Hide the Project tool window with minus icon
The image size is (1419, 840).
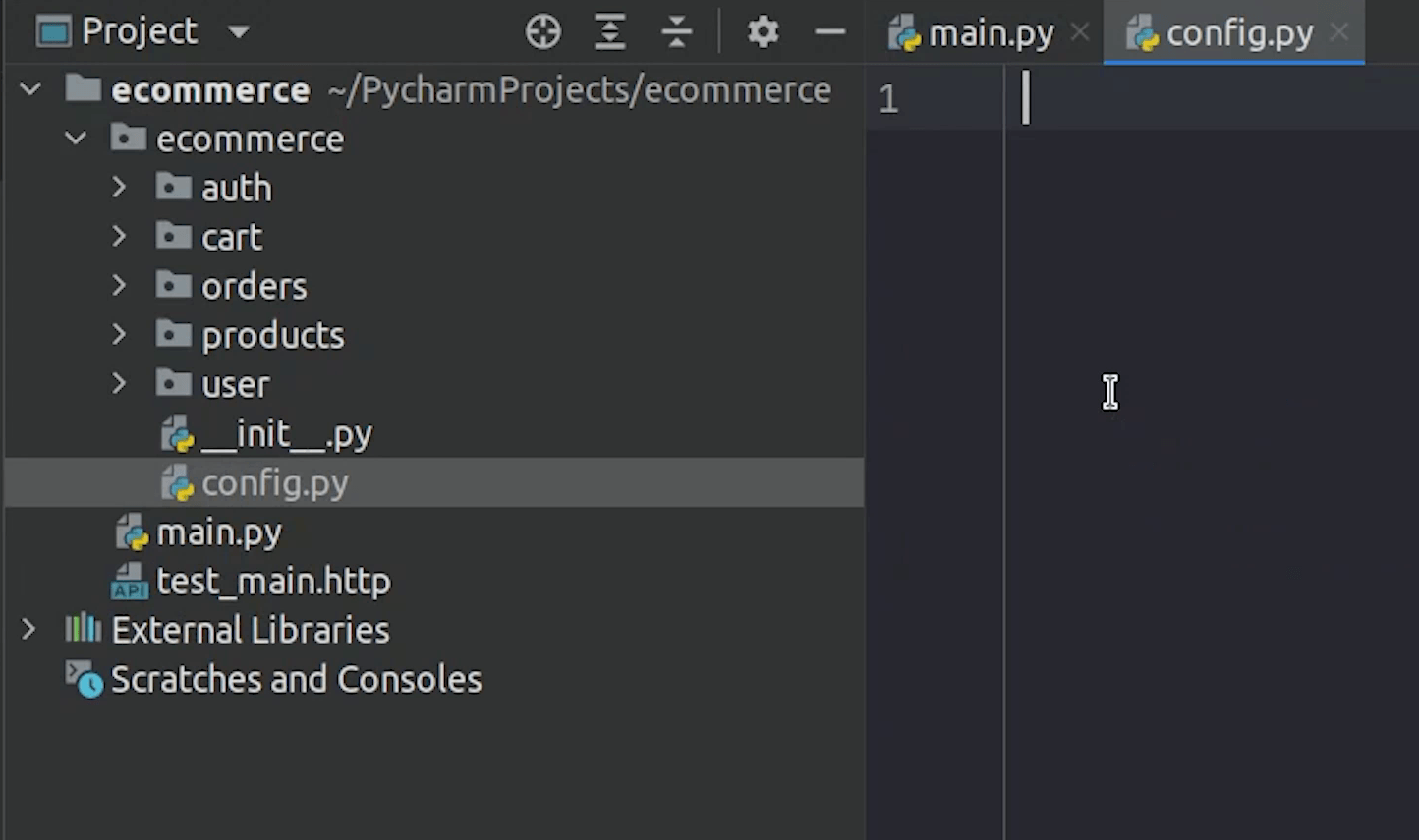click(829, 32)
